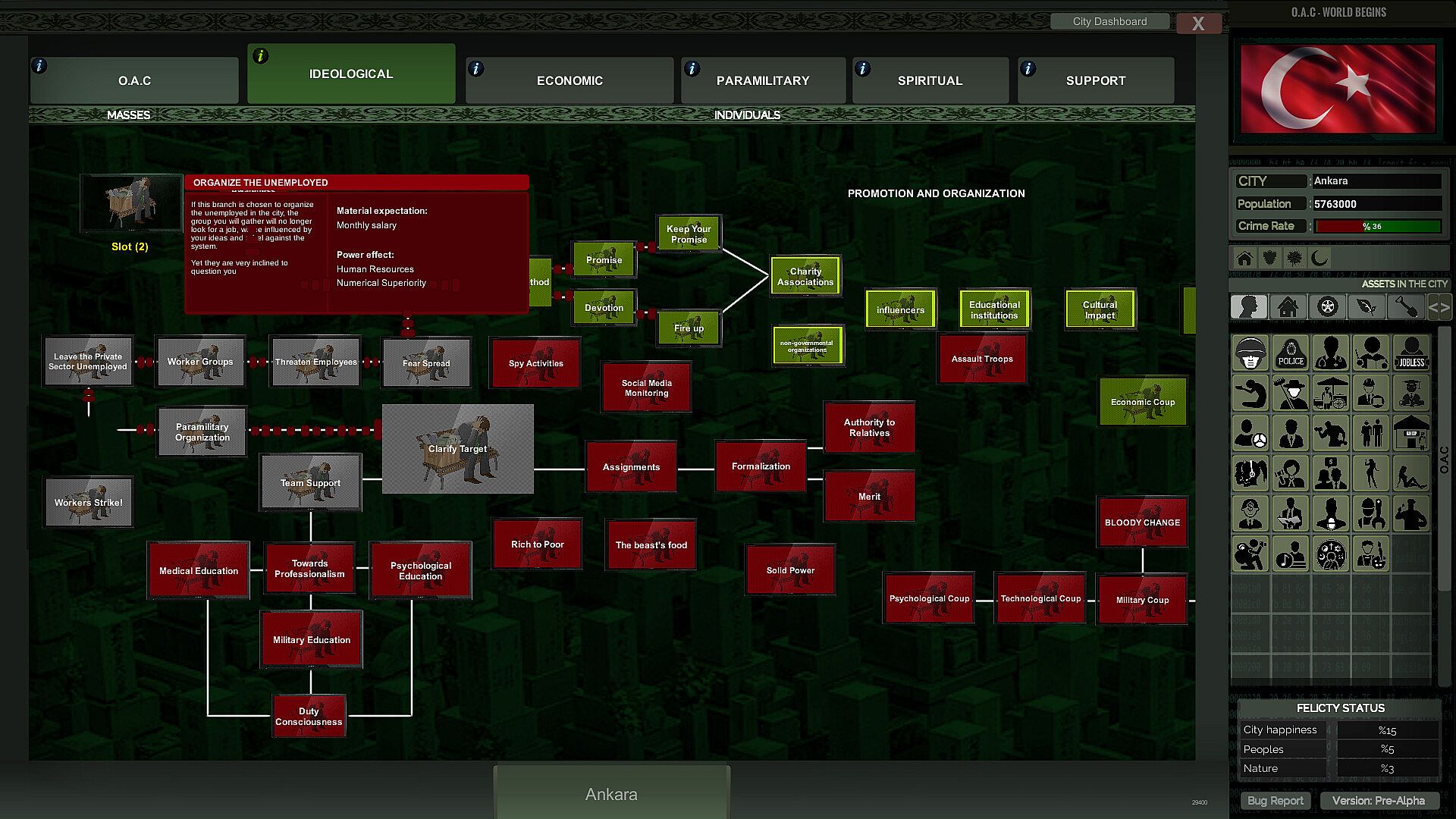Select the Police asset icon
Screen dimensions: 1456x819
point(1291,353)
